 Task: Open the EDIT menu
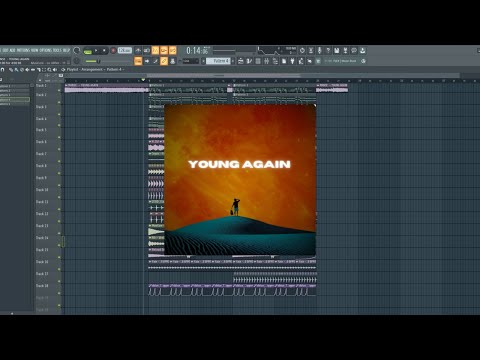click(x=6, y=50)
